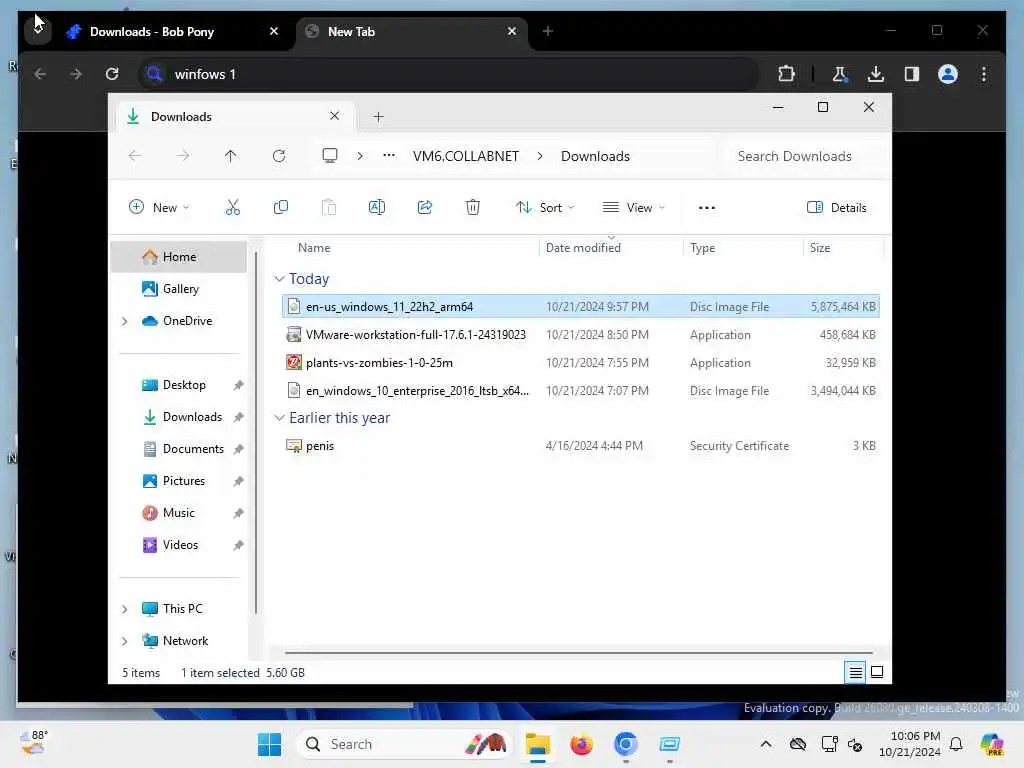Screen dimensions: 1024x768
Task: Open Chrome tab search dropdown arrow
Action: tap(38, 30)
